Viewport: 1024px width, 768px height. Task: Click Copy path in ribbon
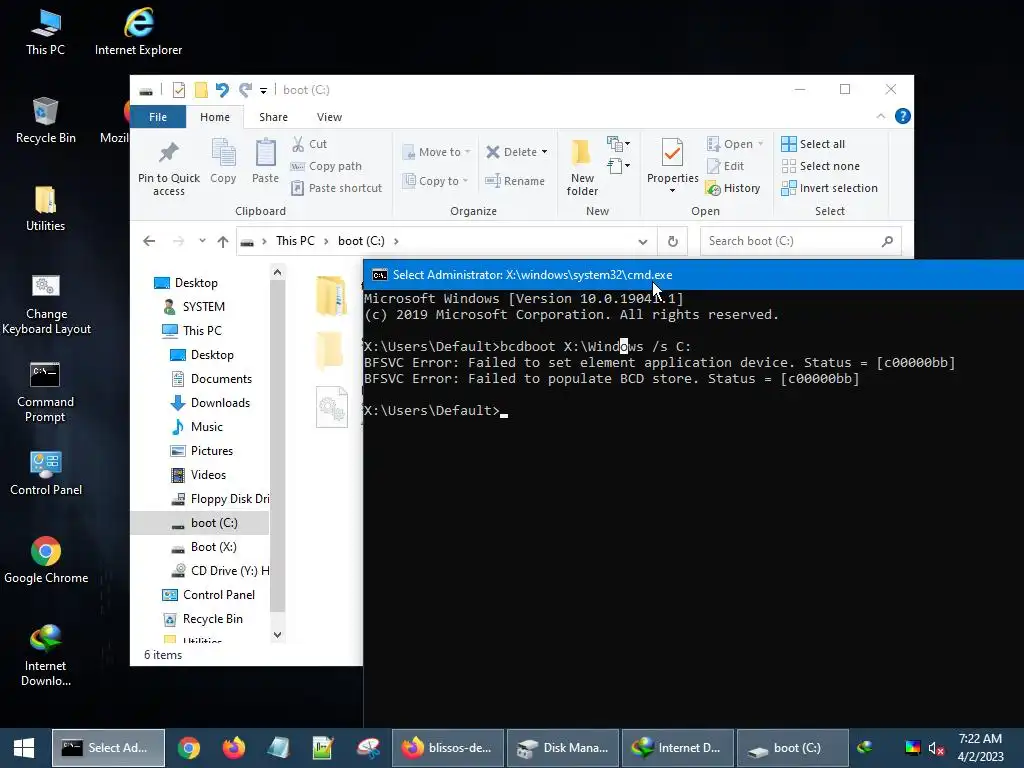coord(327,166)
